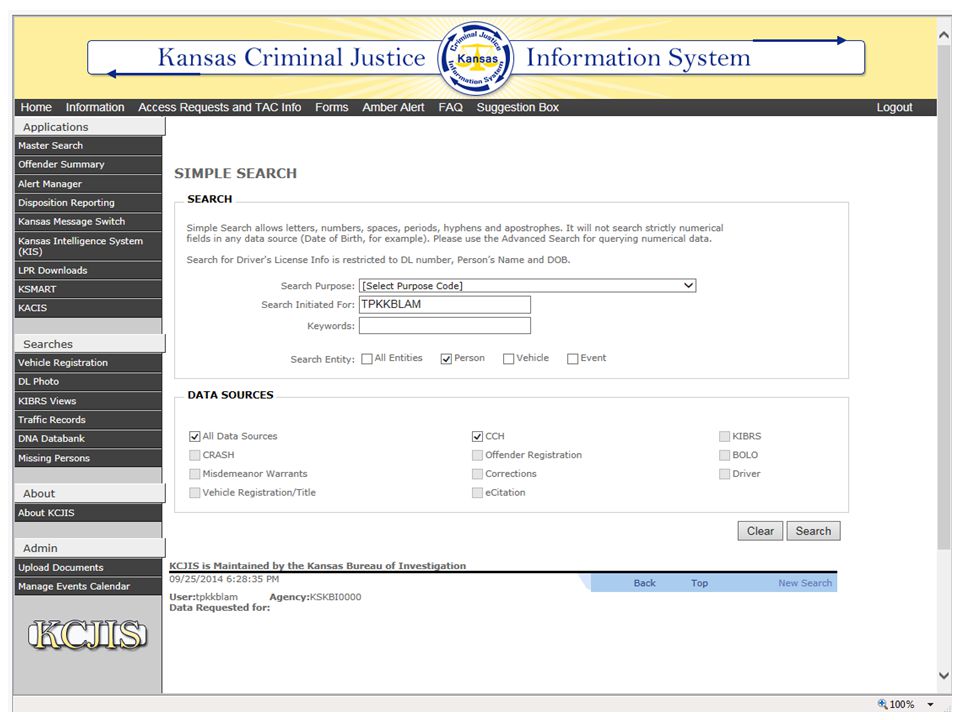The image size is (960, 720).
Task: Open Missing Persons in sidebar
Action: tap(88, 459)
